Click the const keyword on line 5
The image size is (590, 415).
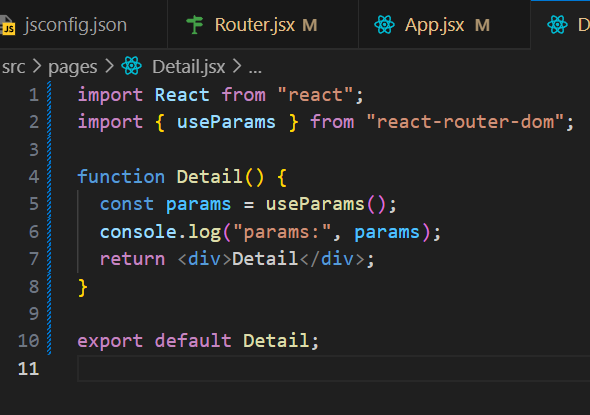pyautogui.click(x=127, y=204)
